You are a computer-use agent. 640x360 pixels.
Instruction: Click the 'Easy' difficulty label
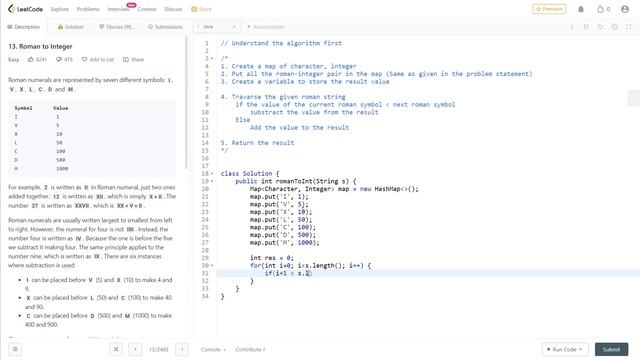click(13, 60)
